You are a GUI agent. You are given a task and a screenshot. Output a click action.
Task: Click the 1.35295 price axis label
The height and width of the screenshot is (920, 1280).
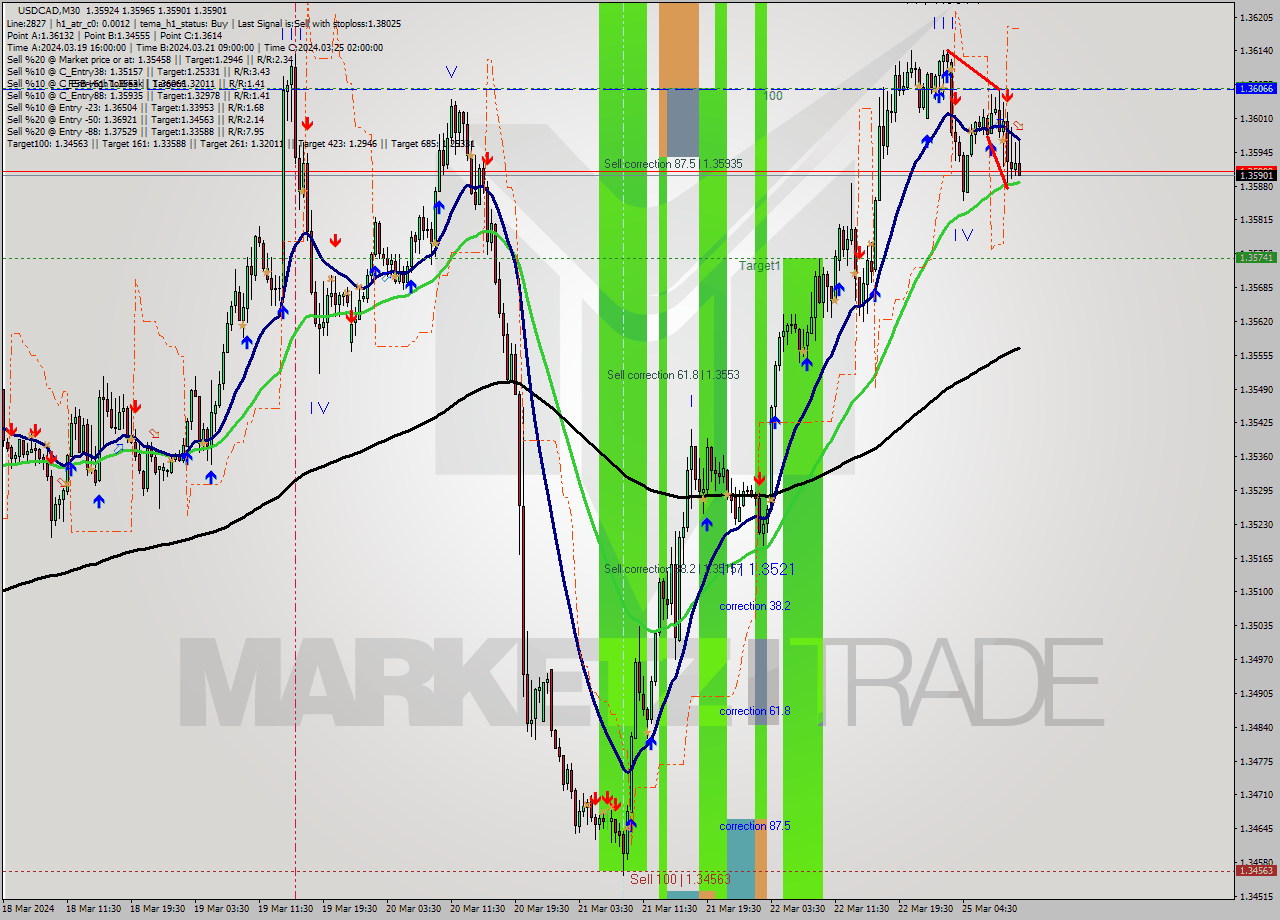coord(1256,491)
